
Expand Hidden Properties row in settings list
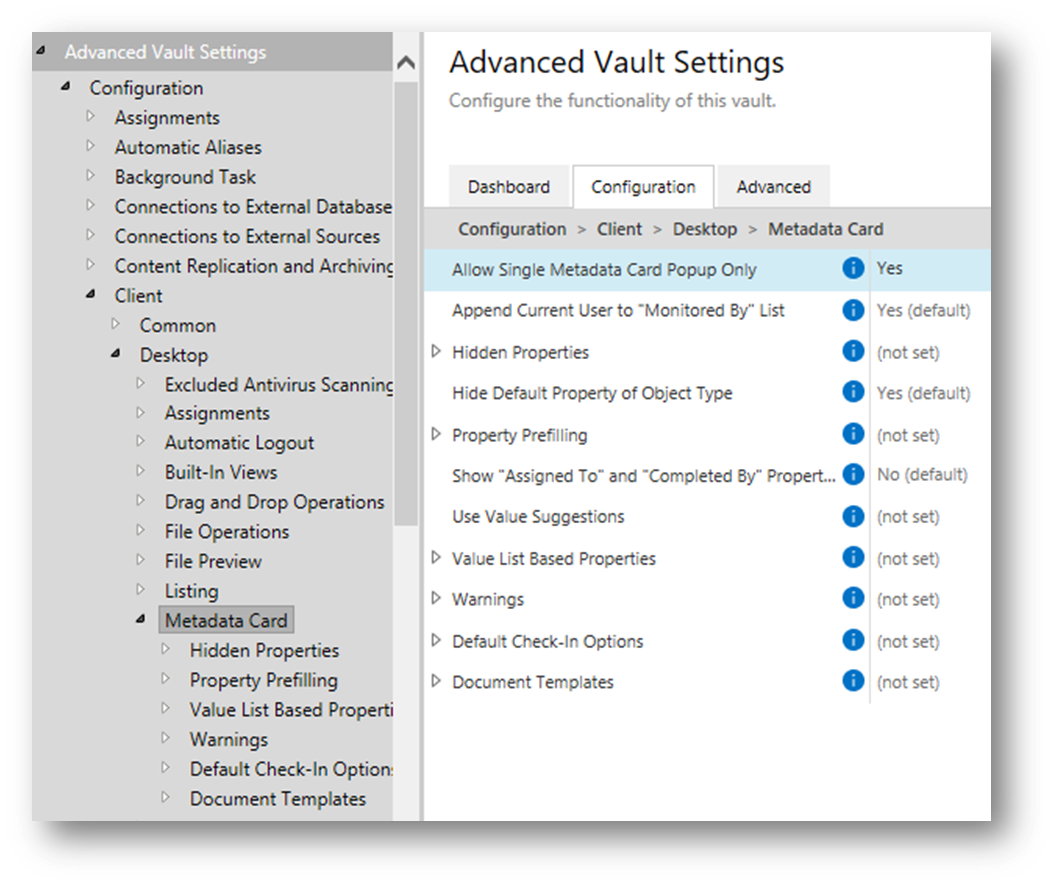[436, 352]
